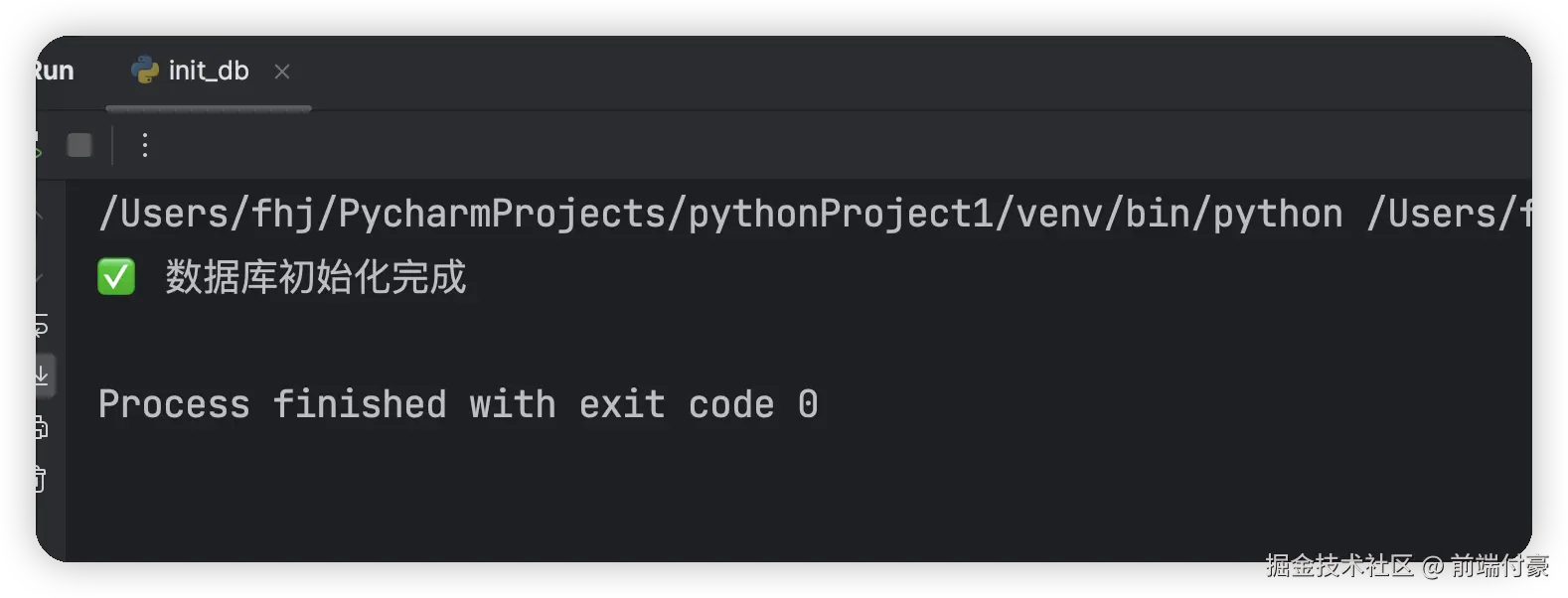Click the up arrow in the console gutter
1568x598 pixels.
[x=39, y=216]
